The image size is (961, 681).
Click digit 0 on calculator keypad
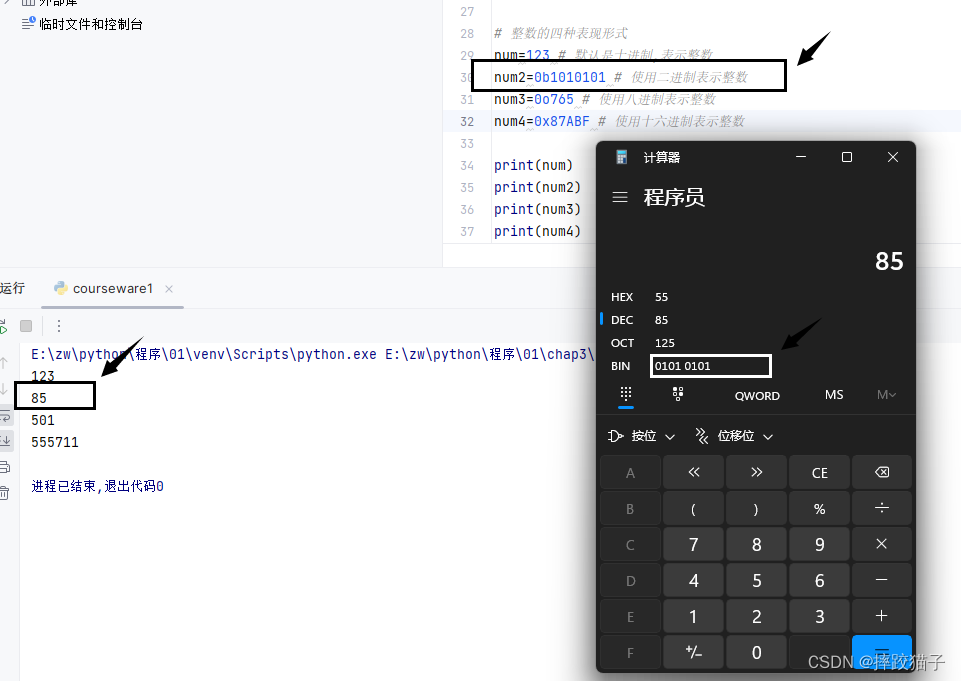click(x=757, y=652)
